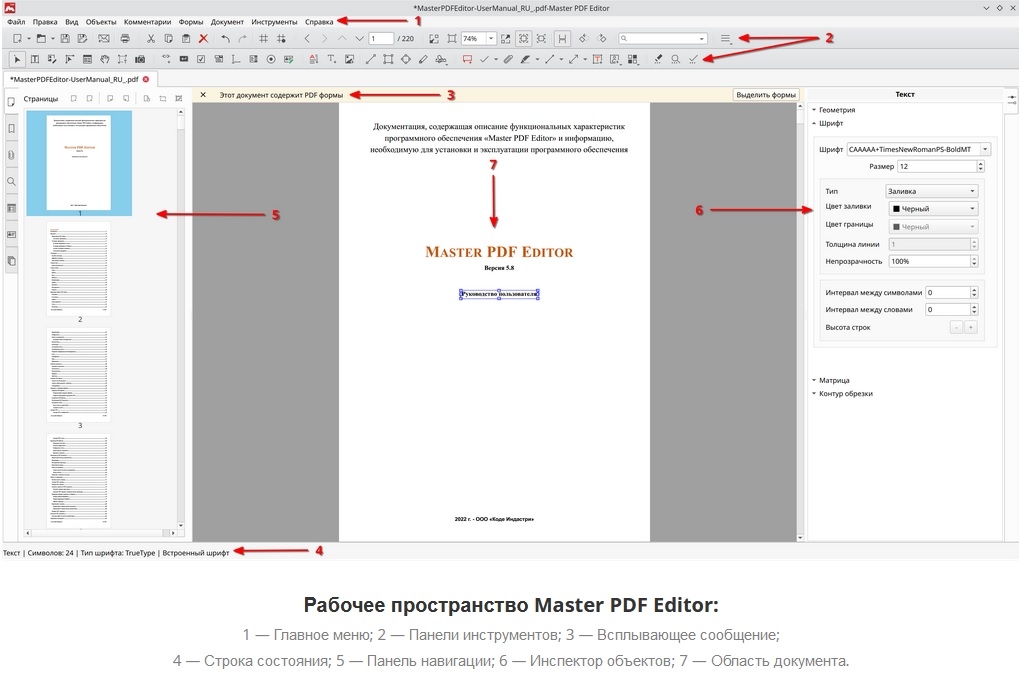Click the Paste clipboard icon
The image size is (1019, 684).
(x=186, y=39)
